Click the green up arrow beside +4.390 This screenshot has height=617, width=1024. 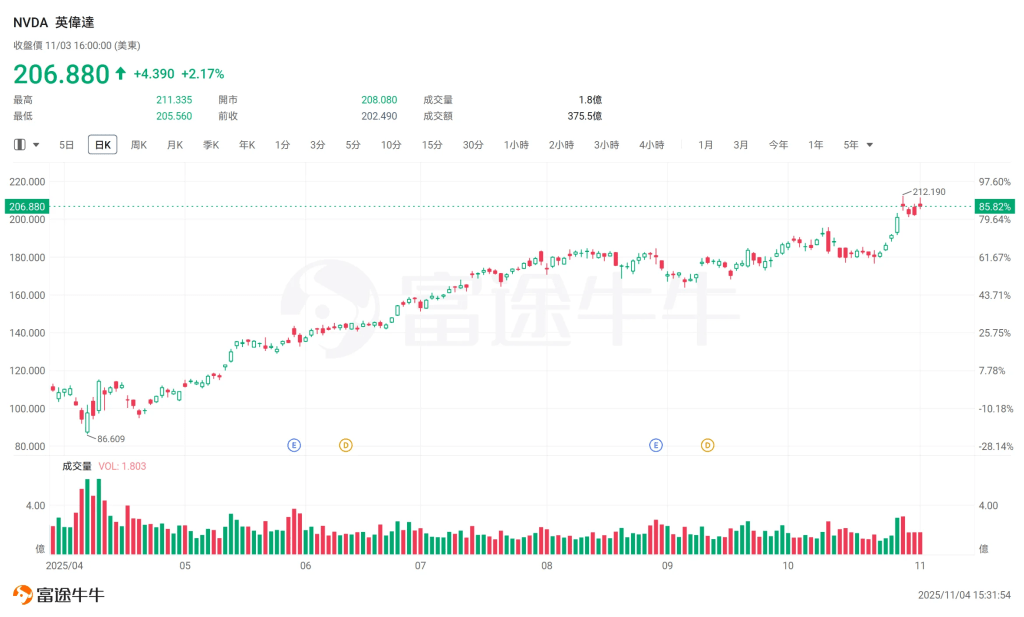pyautogui.click(x=118, y=73)
